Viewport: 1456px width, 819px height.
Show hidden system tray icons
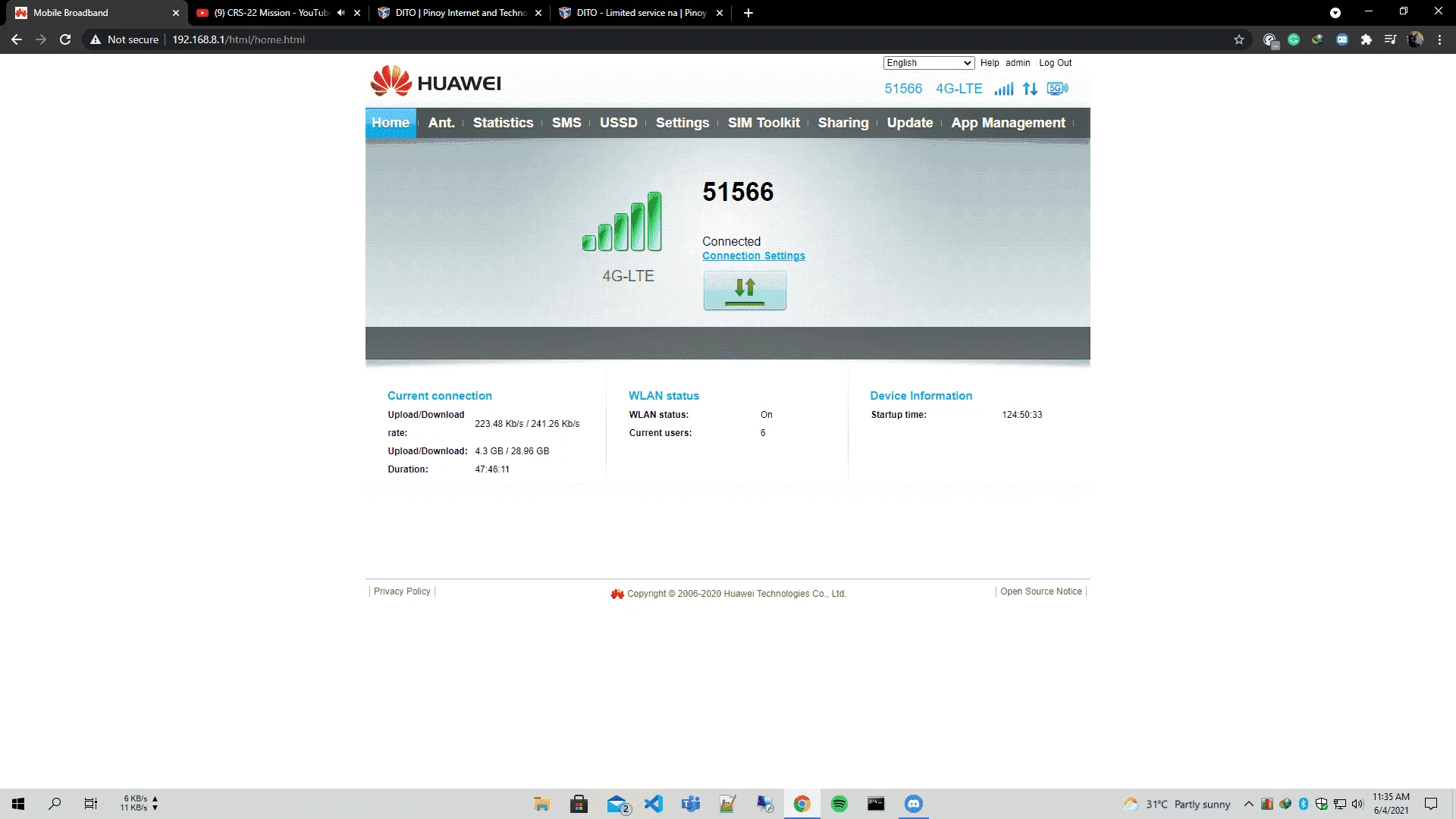click(1248, 804)
